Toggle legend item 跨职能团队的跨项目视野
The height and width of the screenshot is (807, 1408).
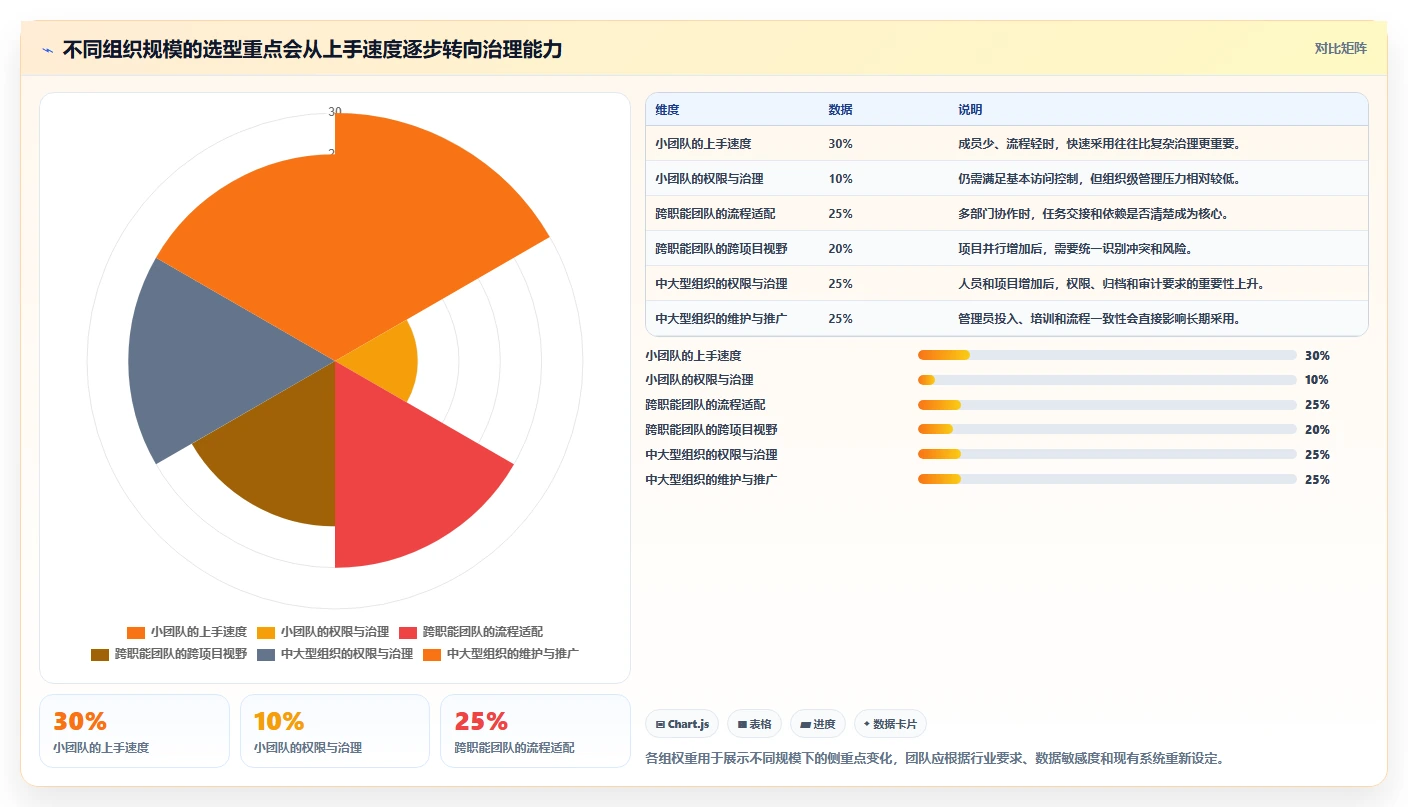(x=169, y=654)
